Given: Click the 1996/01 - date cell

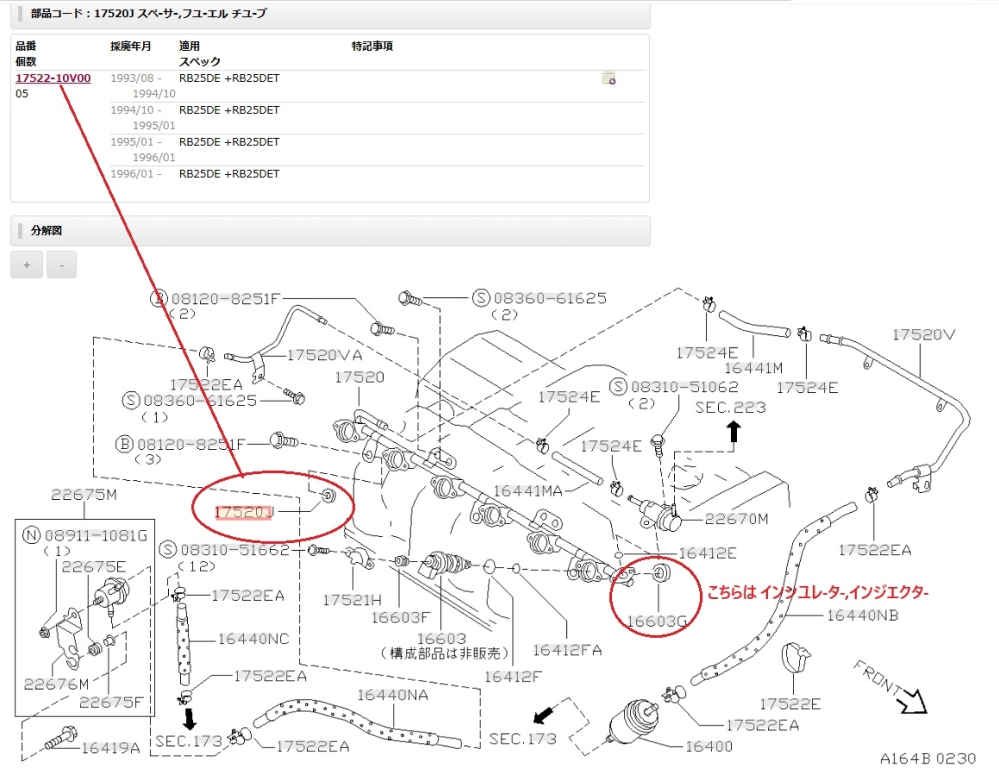Looking at the screenshot, I should [x=136, y=174].
